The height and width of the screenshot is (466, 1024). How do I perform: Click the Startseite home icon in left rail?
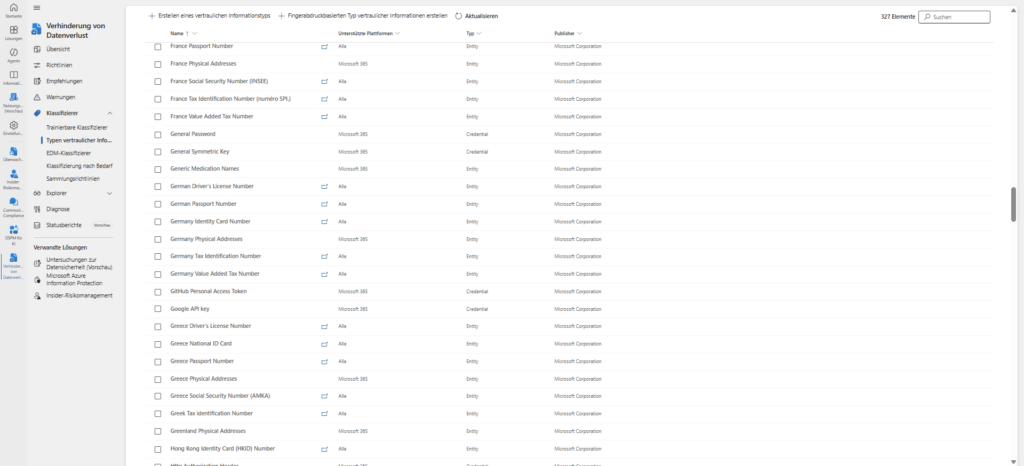pyautogui.click(x=13, y=8)
